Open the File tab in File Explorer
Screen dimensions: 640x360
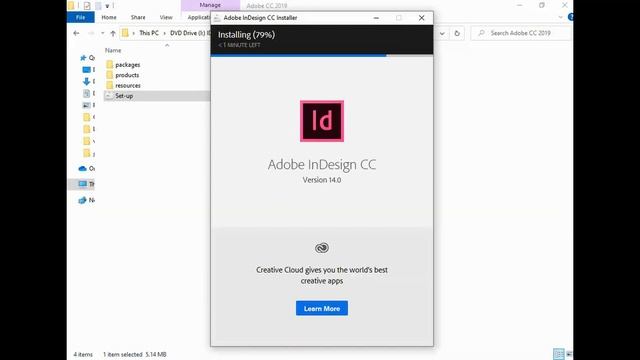pyautogui.click(x=80, y=17)
